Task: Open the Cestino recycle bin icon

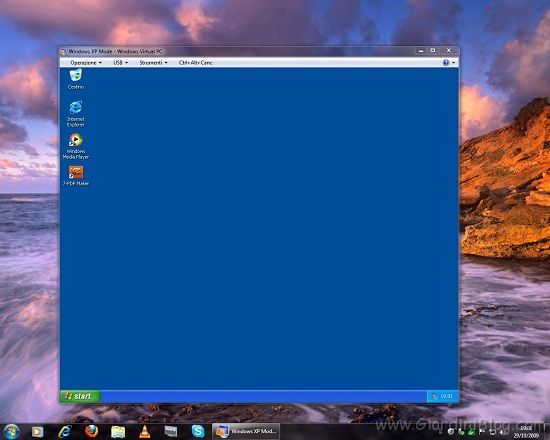Action: pyautogui.click(x=76, y=79)
